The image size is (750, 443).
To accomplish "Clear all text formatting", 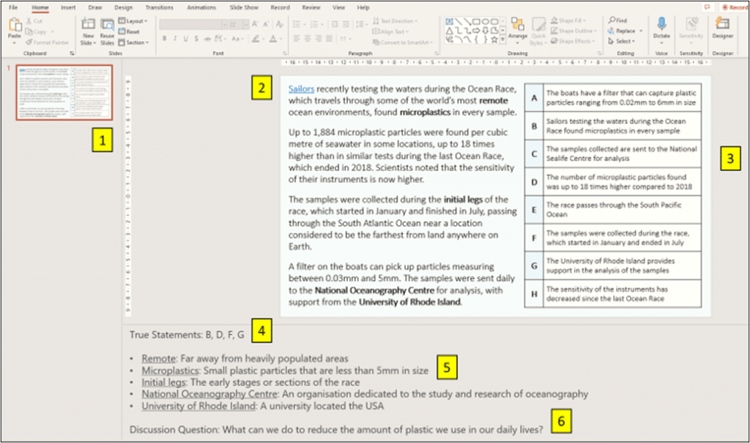I will pyautogui.click(x=279, y=24).
